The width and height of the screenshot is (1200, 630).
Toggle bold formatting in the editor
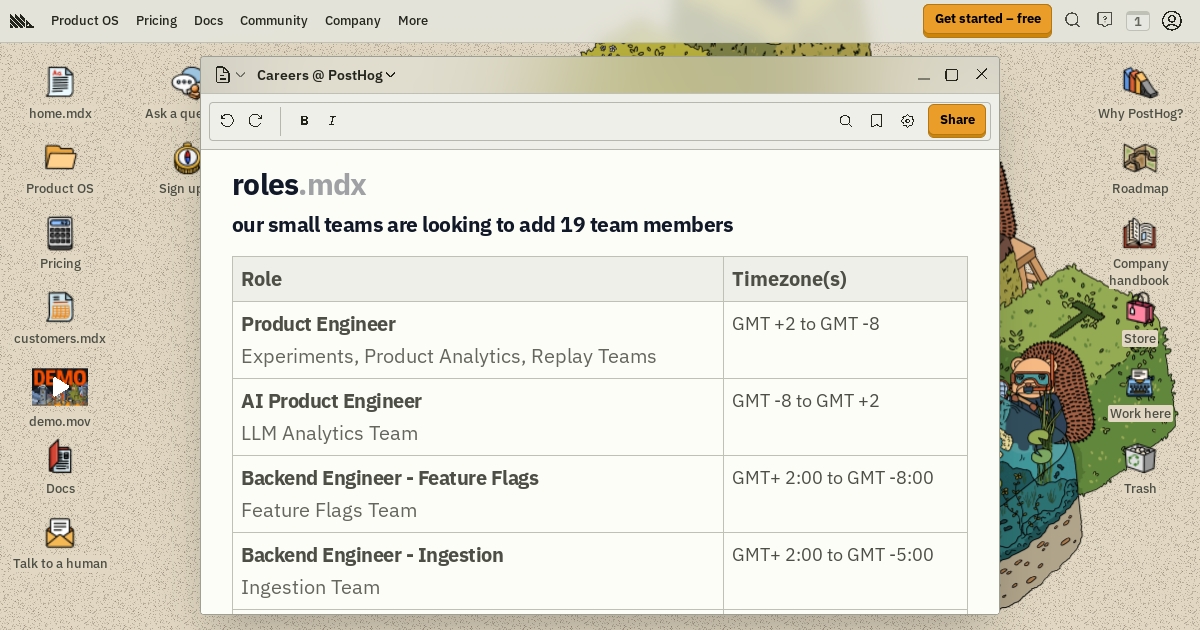[x=304, y=121]
